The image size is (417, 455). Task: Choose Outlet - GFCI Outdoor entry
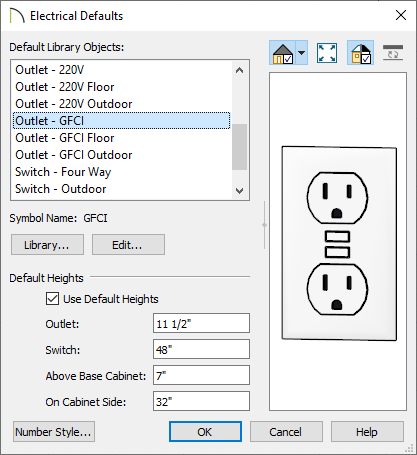pyautogui.click(x=74, y=155)
